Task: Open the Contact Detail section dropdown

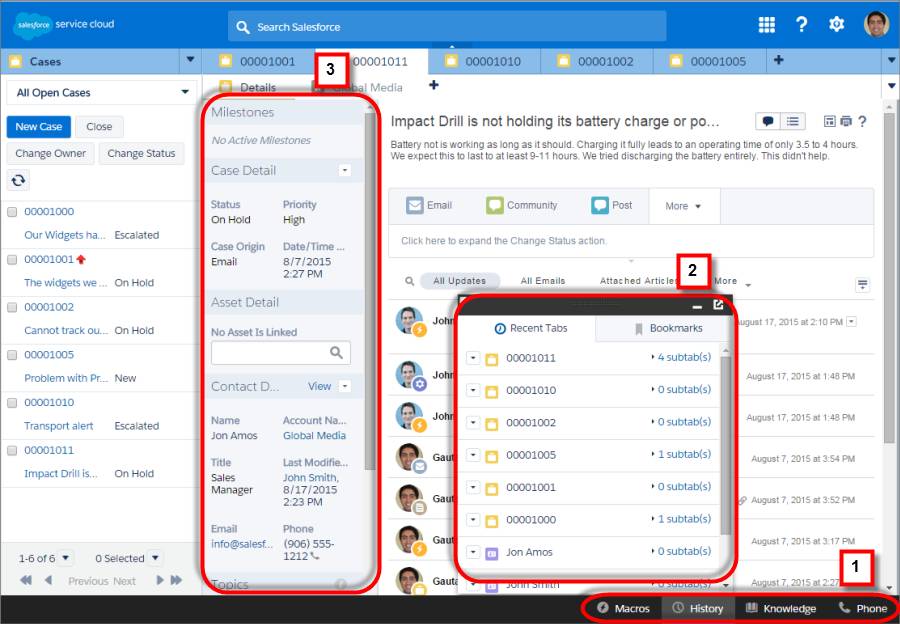Action: coord(345,386)
